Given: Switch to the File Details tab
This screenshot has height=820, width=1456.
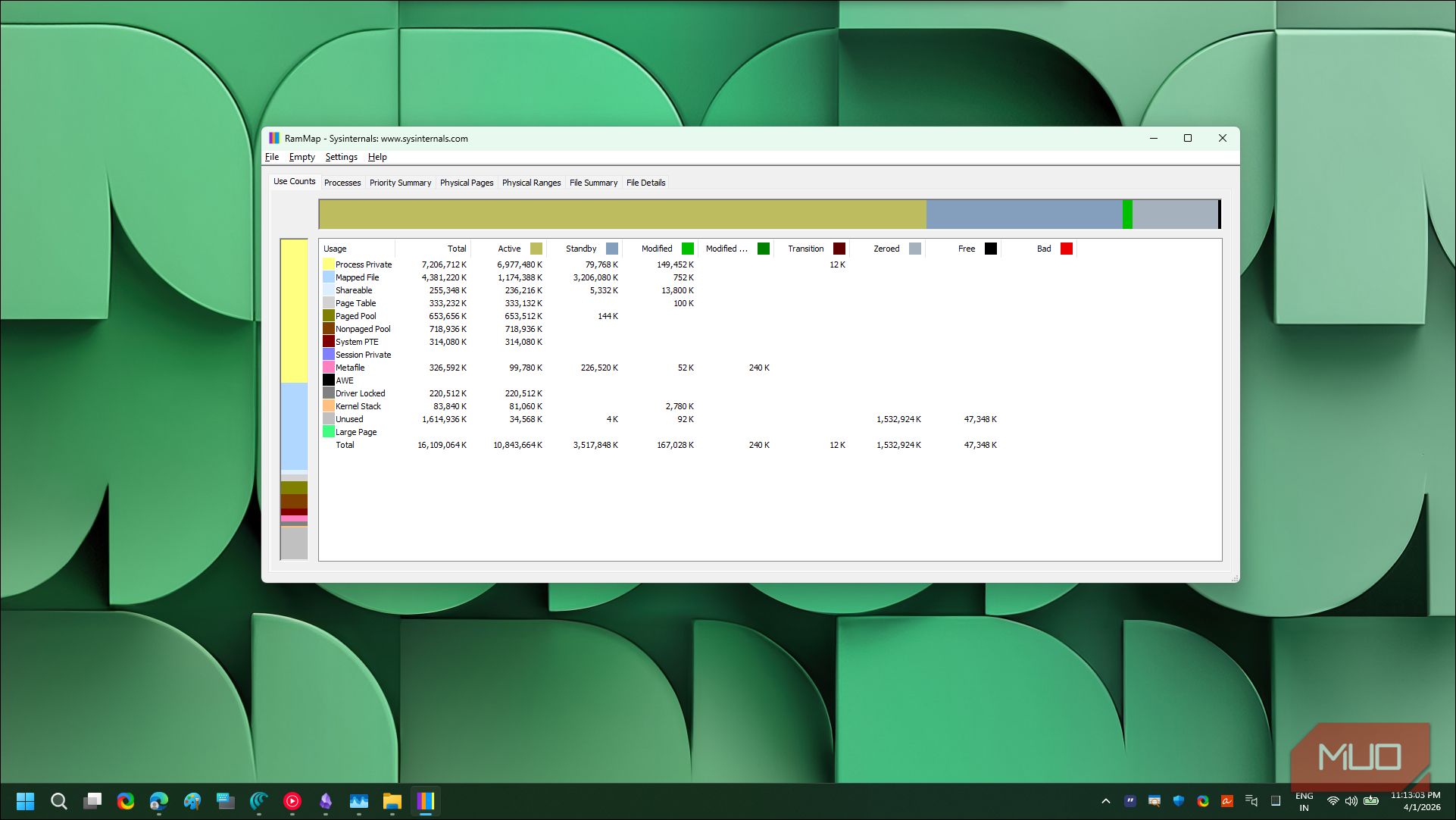Looking at the screenshot, I should pos(646,183).
